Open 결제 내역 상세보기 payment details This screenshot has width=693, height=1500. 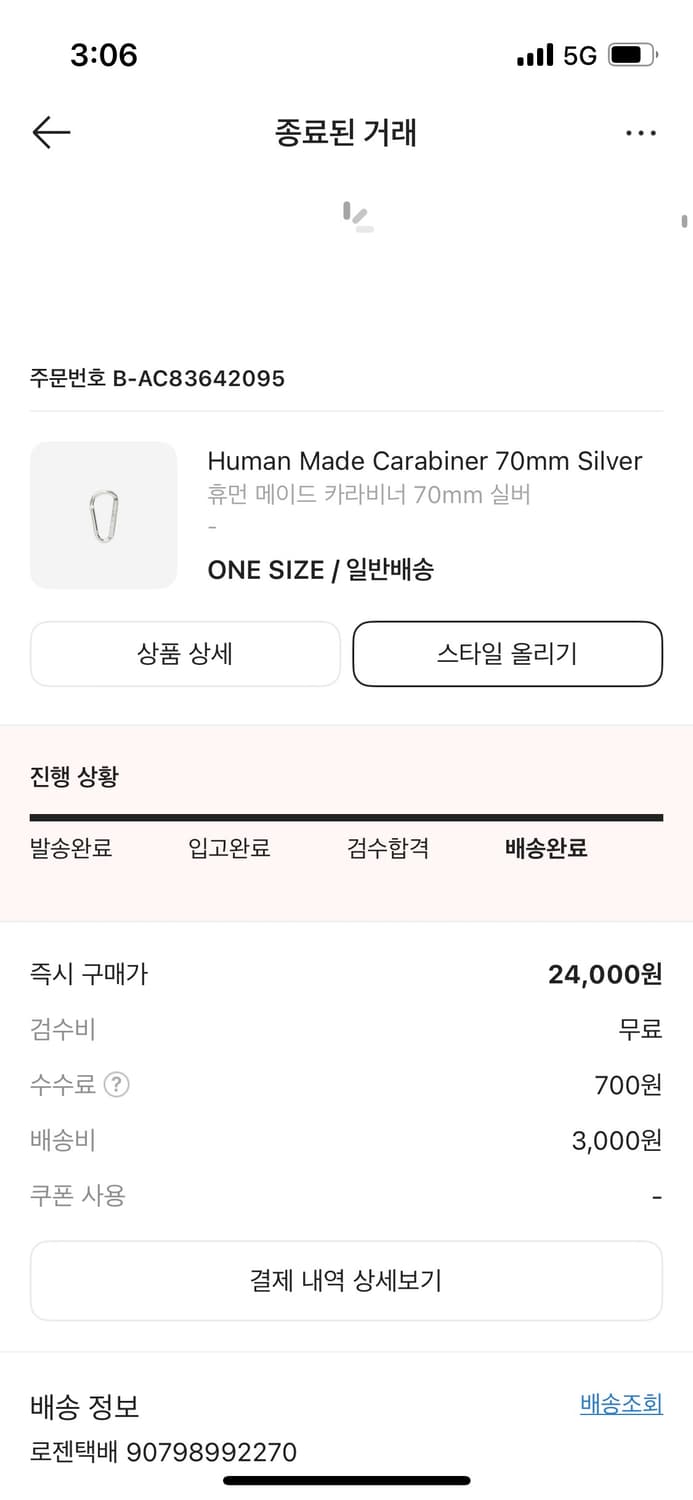tap(346, 1280)
